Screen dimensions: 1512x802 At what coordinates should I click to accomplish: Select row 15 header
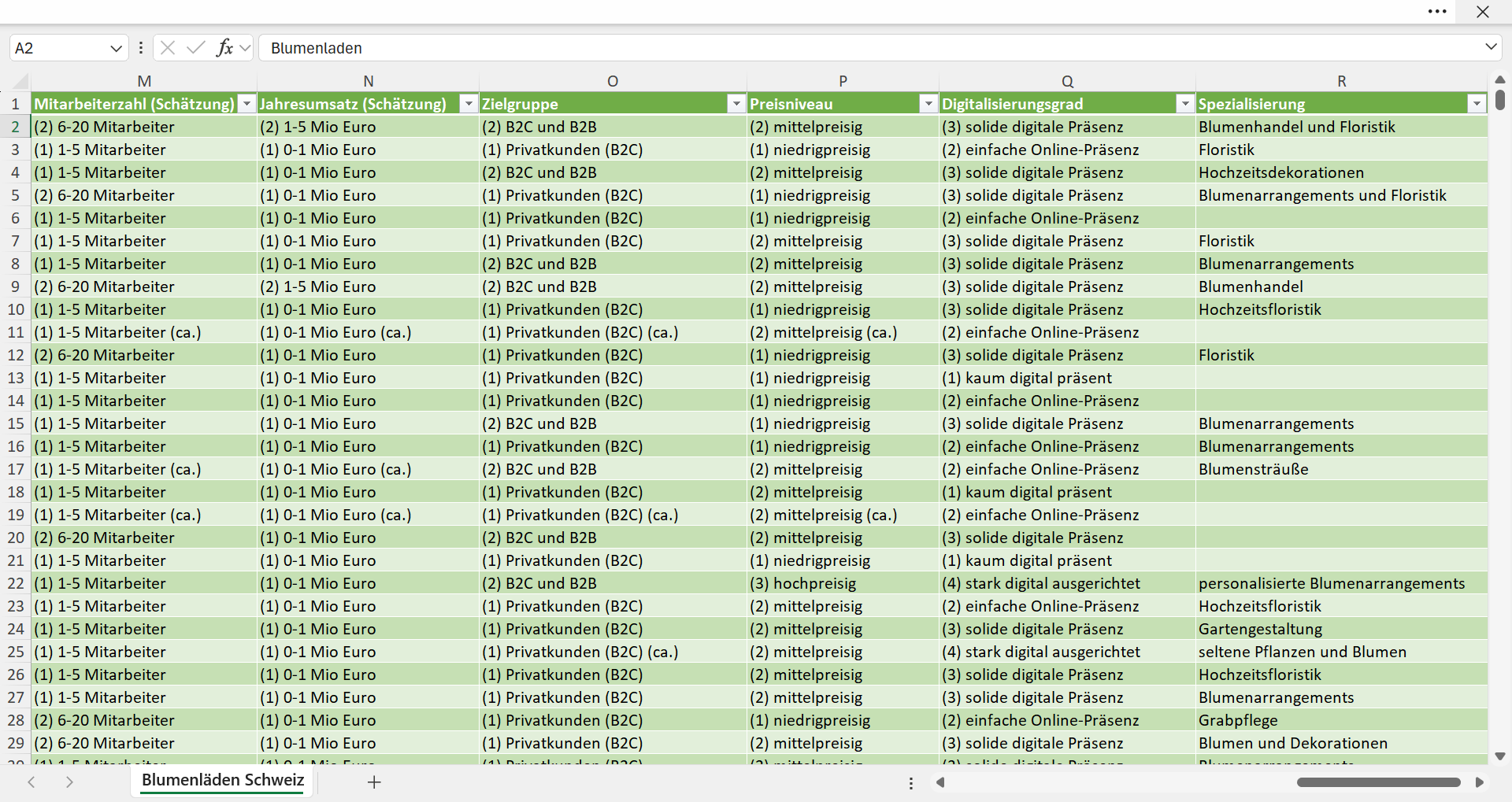point(15,423)
